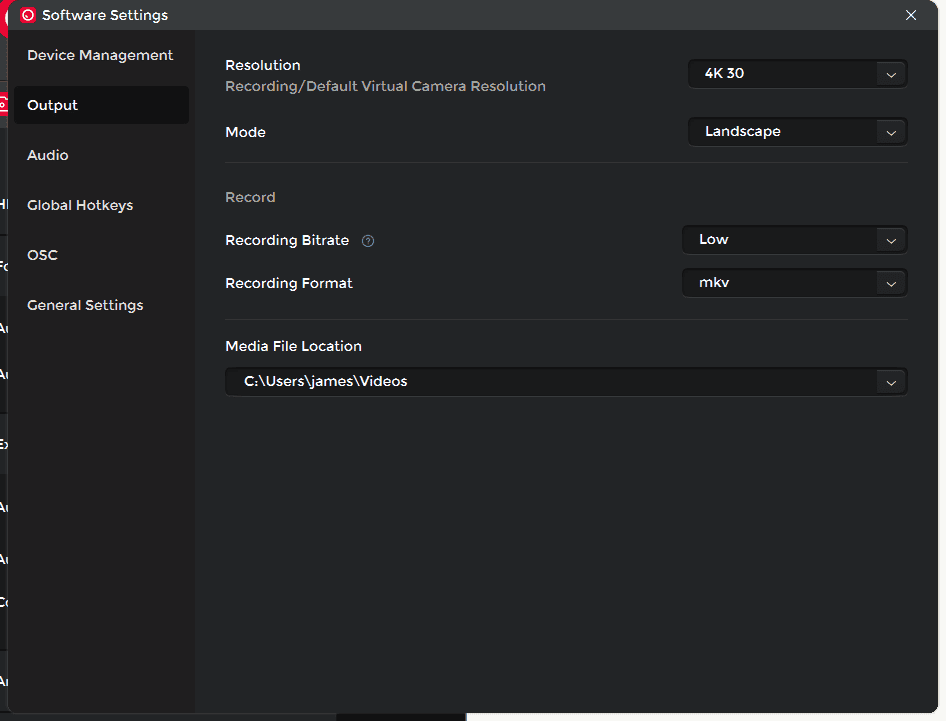Click the chevron arrow on Media File Location
This screenshot has height=721, width=946.
click(x=890, y=382)
